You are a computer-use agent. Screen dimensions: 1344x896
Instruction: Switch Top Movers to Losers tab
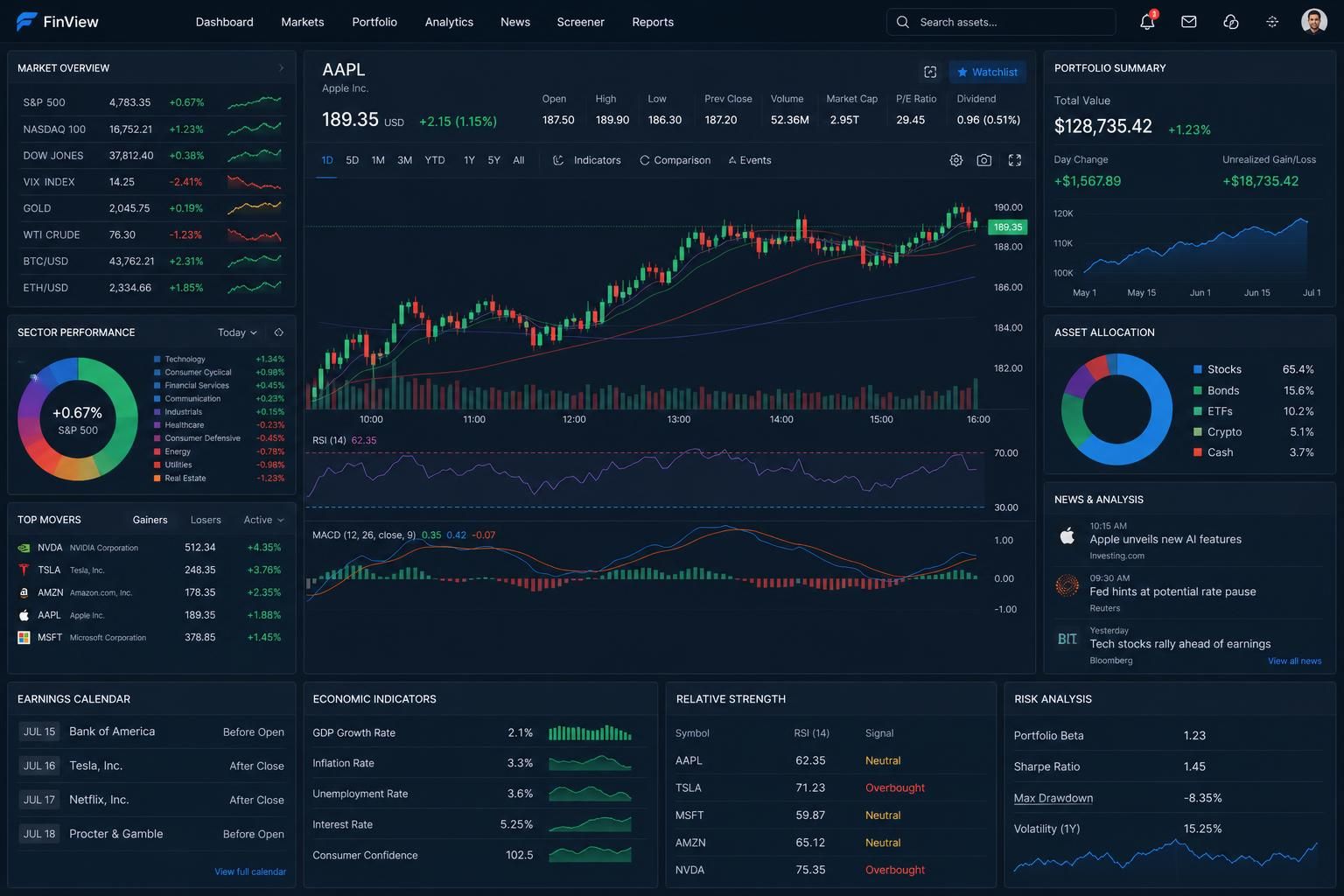point(206,520)
